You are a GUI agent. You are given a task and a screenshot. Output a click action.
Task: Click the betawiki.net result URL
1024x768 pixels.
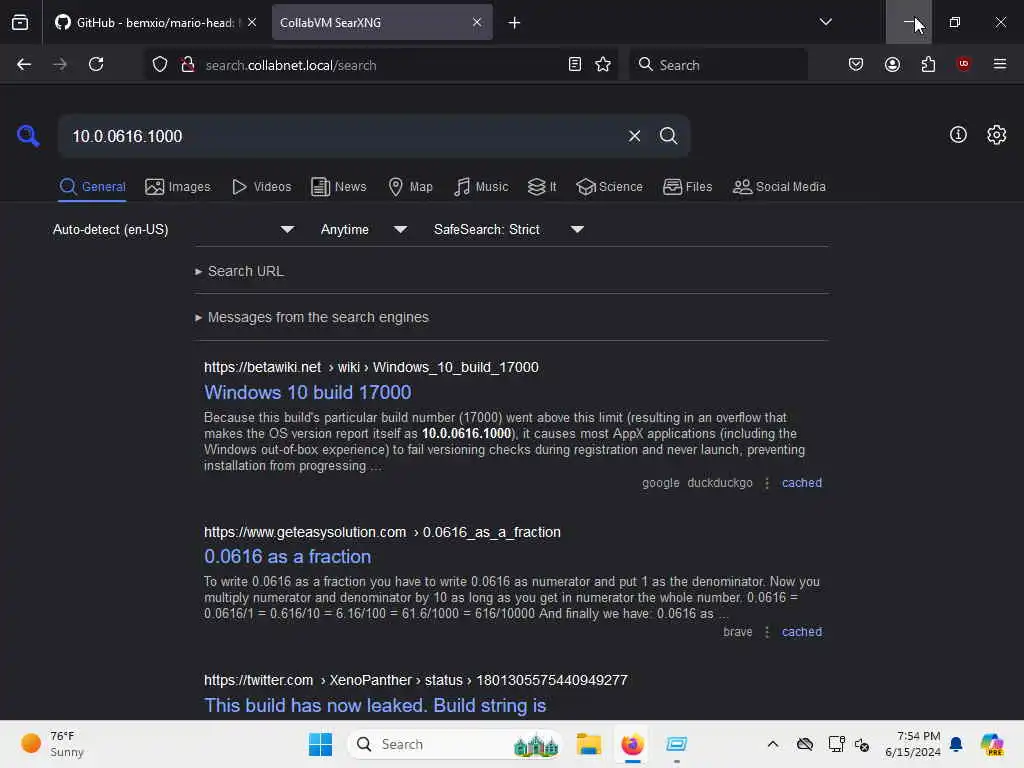[x=371, y=367]
